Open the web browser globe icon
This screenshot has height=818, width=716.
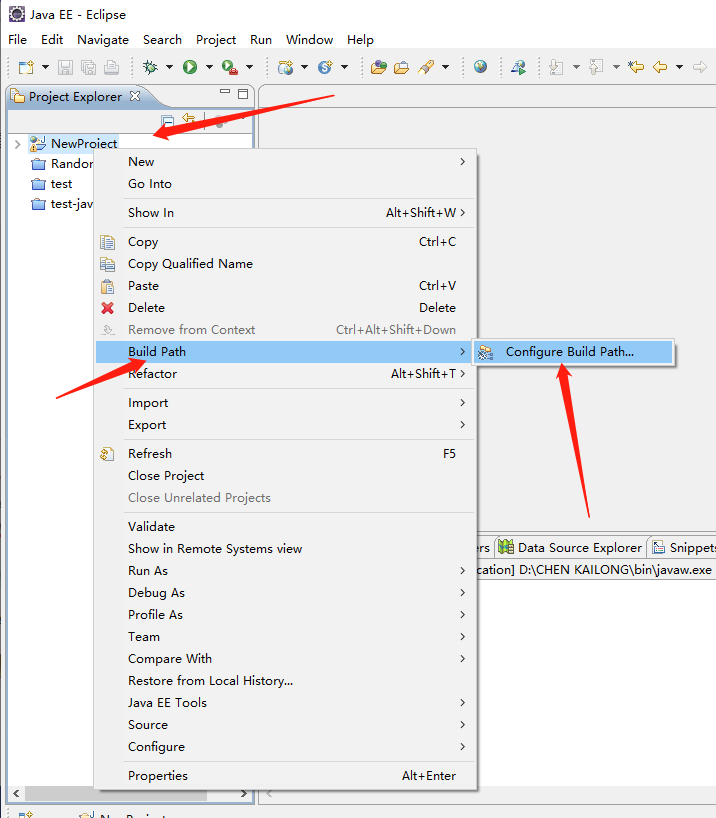[481, 67]
